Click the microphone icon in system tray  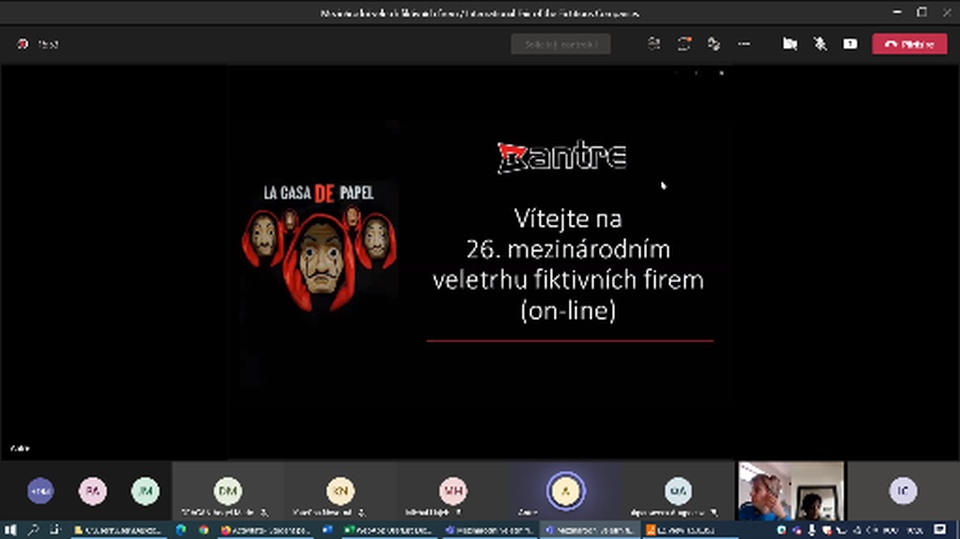click(811, 530)
